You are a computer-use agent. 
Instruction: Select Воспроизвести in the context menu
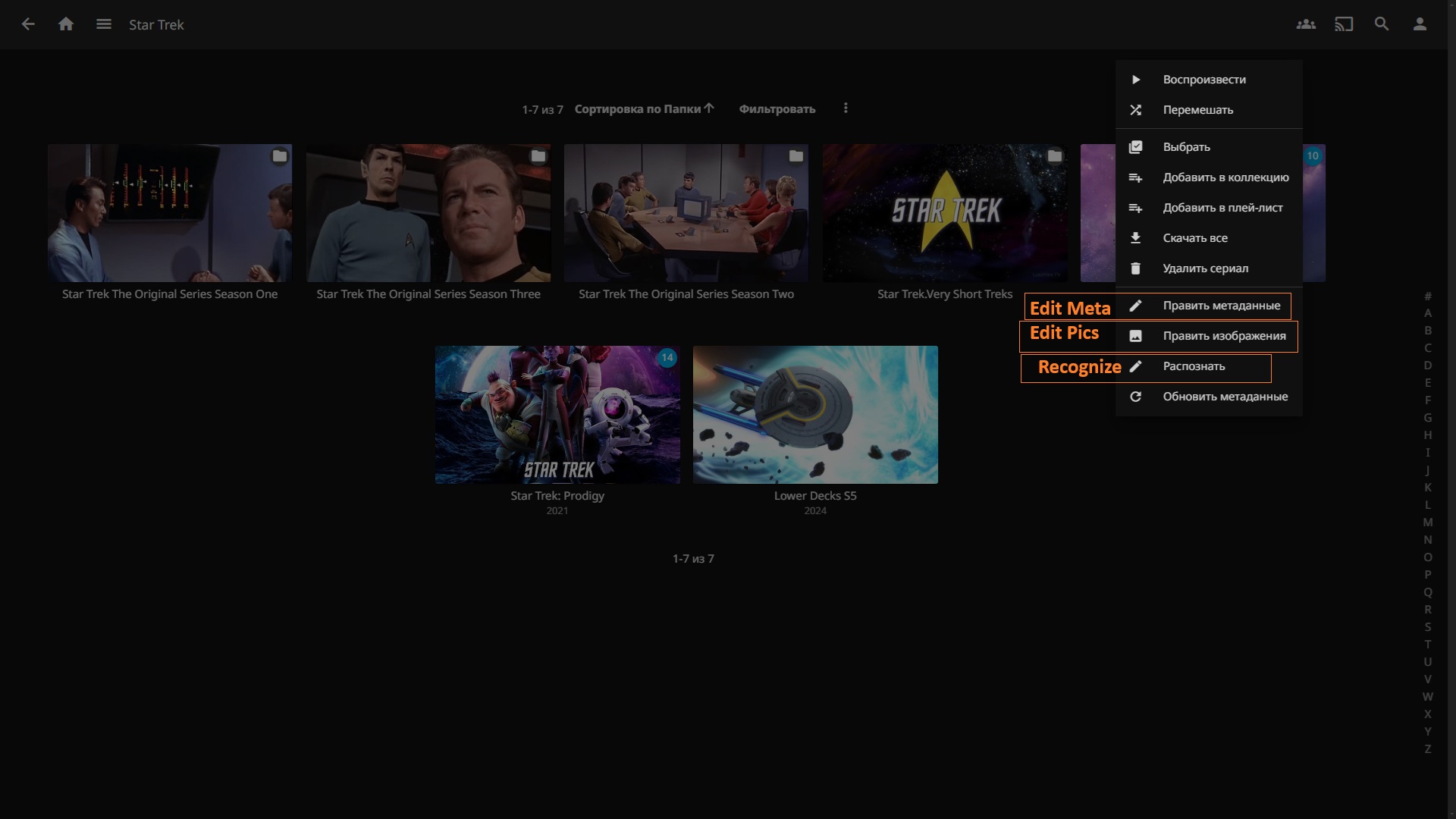(1203, 80)
